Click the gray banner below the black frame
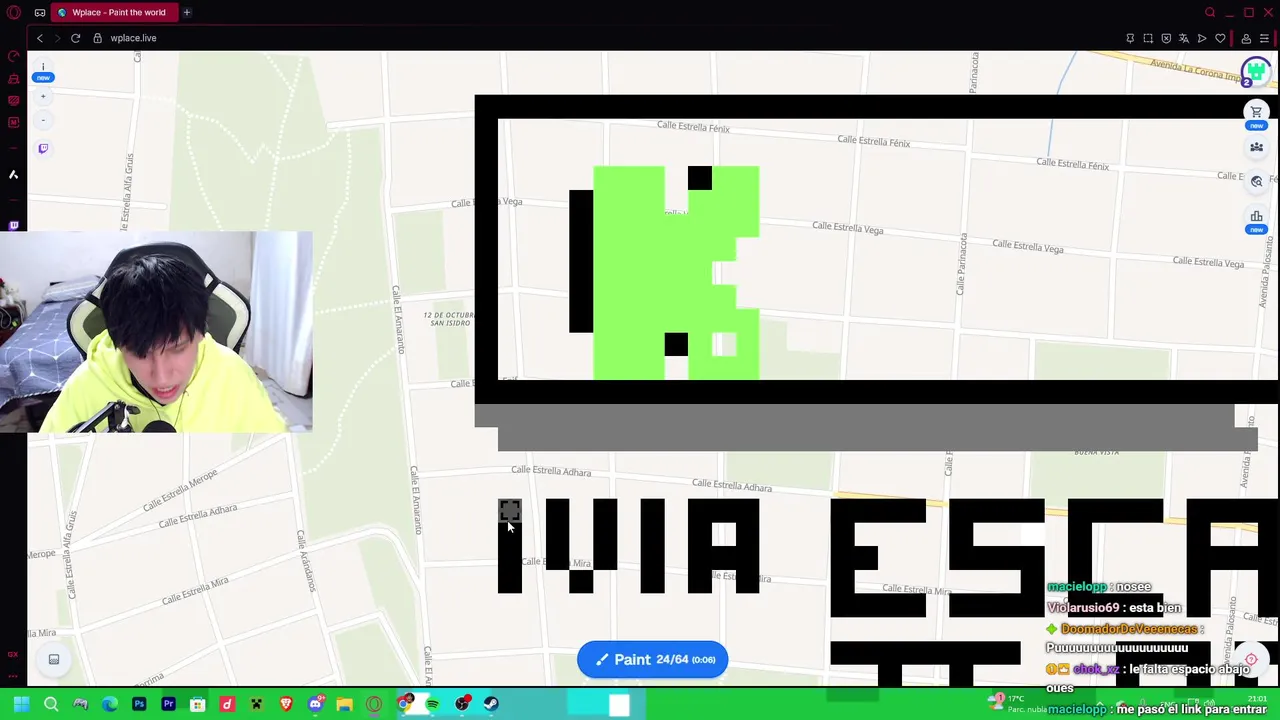1280x720 pixels. (x=866, y=428)
